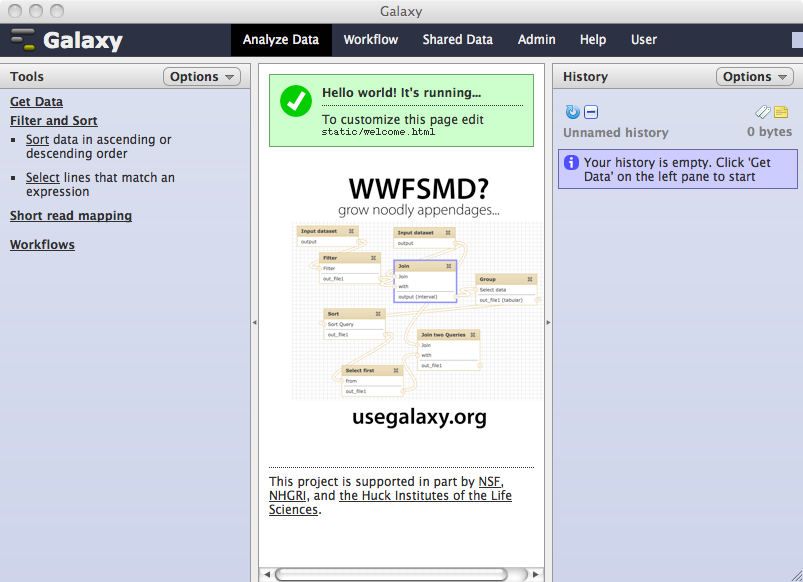Collapse the Filter and Sort section
Image resolution: width=803 pixels, height=582 pixels.
pyautogui.click(x=54, y=120)
